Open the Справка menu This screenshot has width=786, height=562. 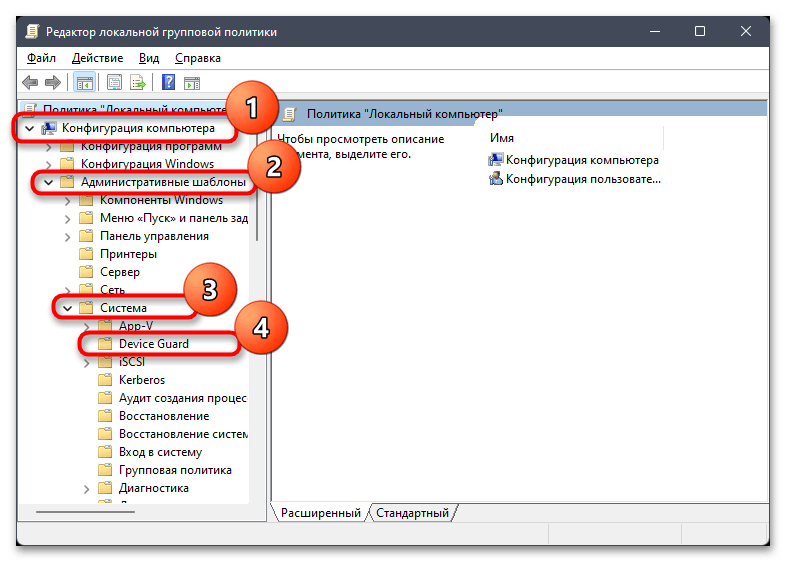pos(198,58)
